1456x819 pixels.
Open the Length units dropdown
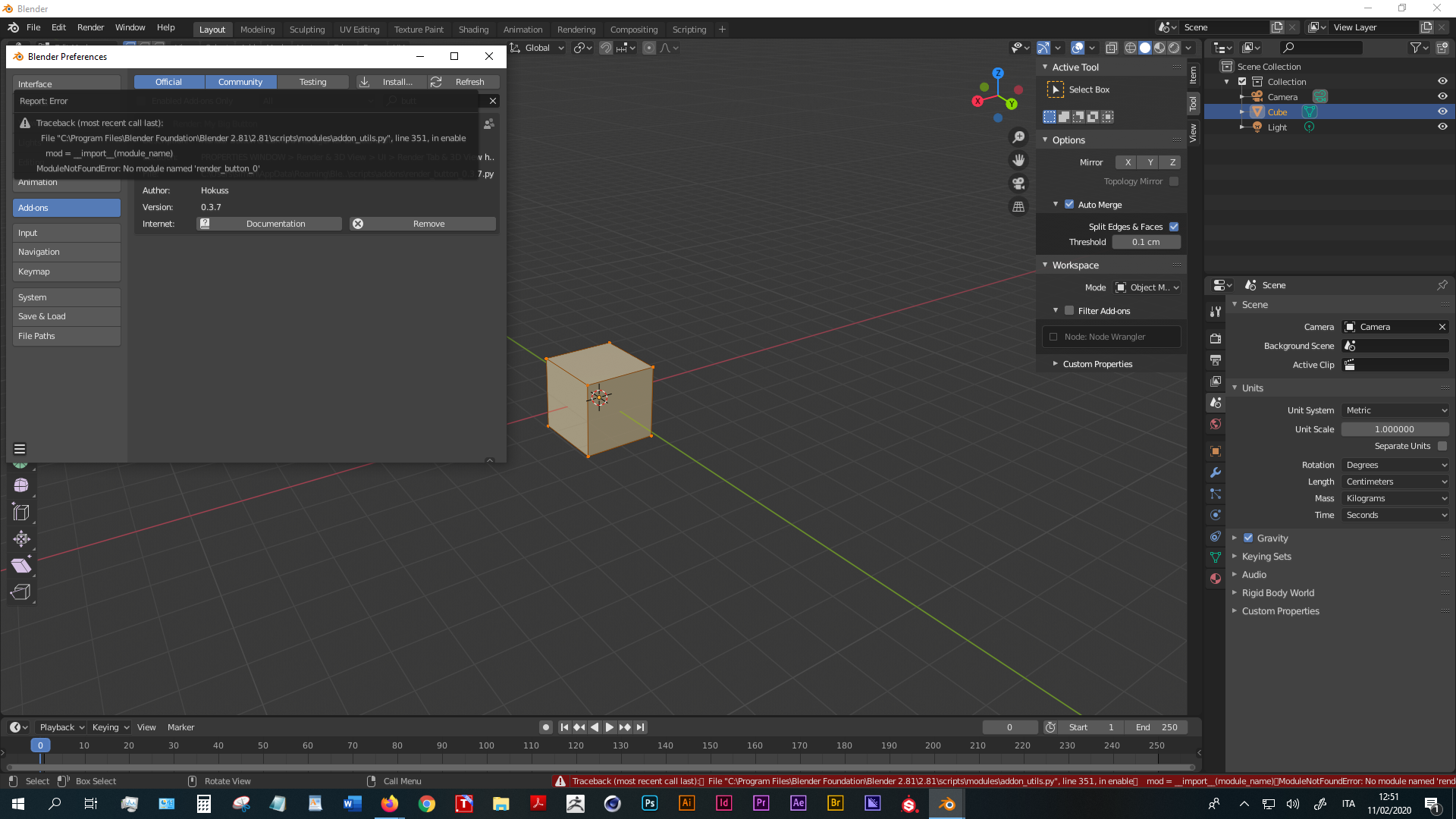[1395, 482]
